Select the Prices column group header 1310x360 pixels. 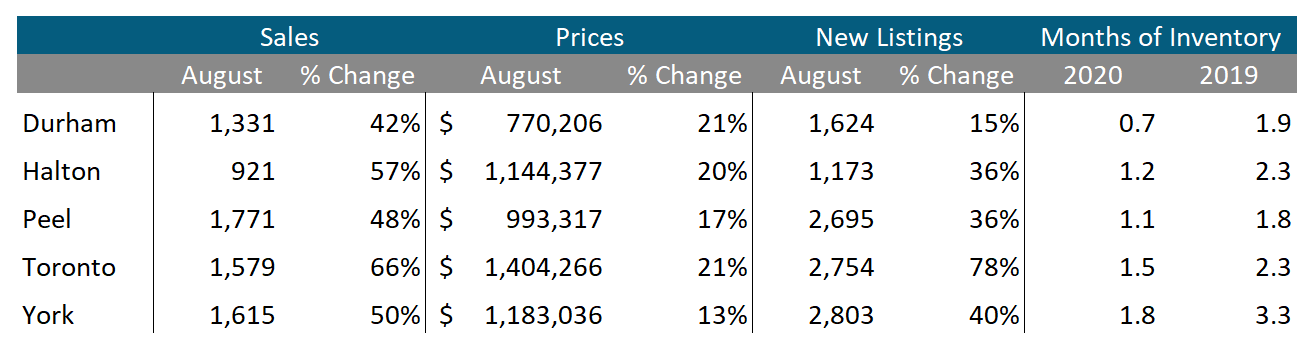click(x=590, y=38)
